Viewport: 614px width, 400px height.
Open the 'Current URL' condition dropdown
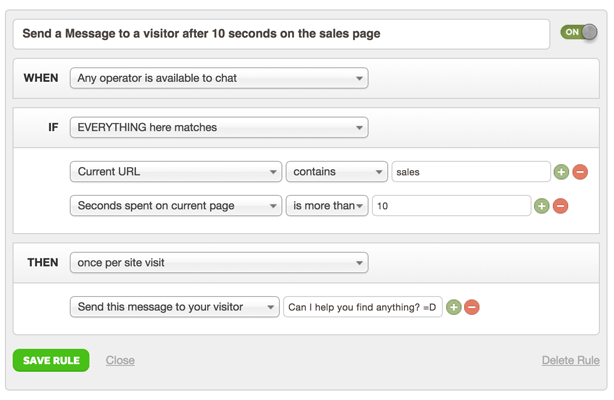tap(175, 172)
